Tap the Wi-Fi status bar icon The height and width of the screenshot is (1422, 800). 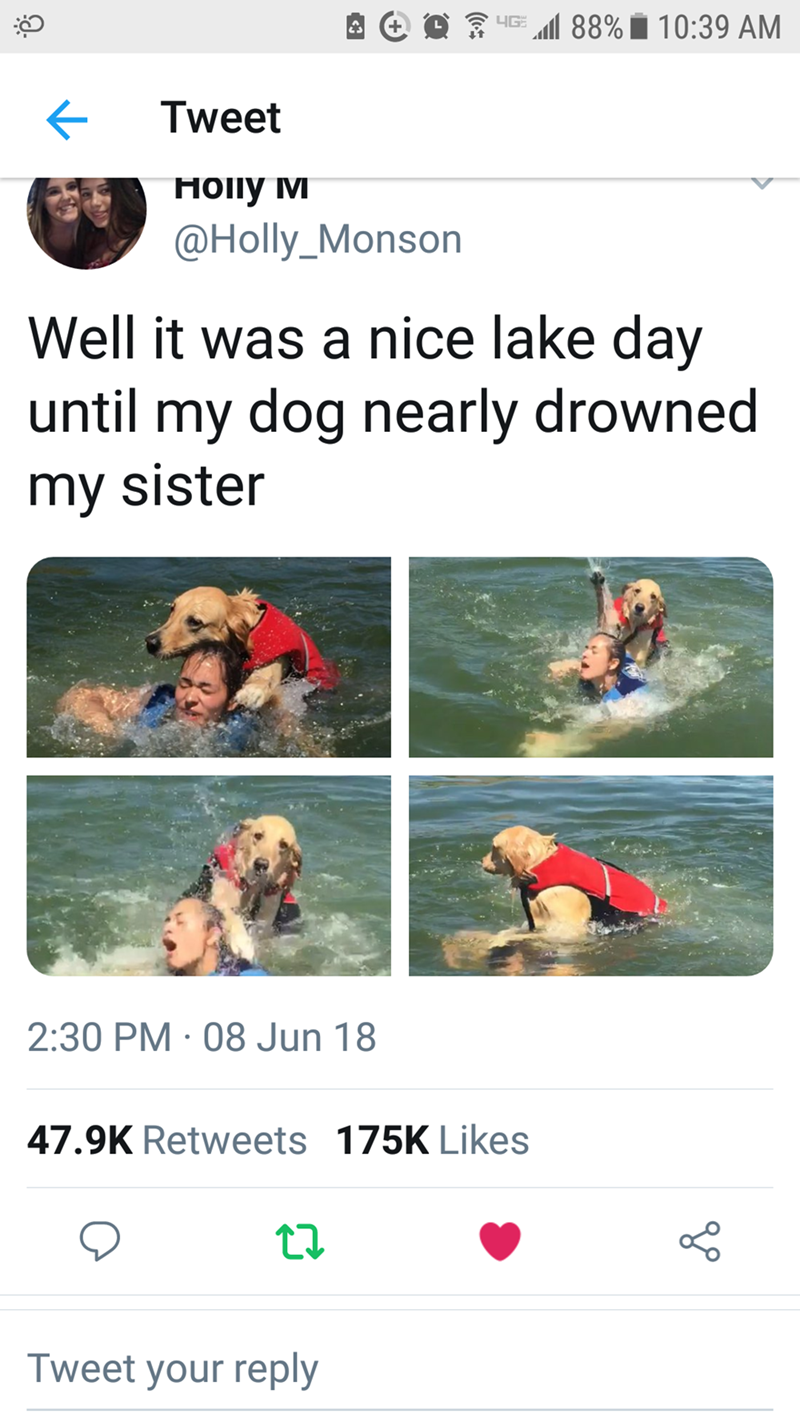479,27
